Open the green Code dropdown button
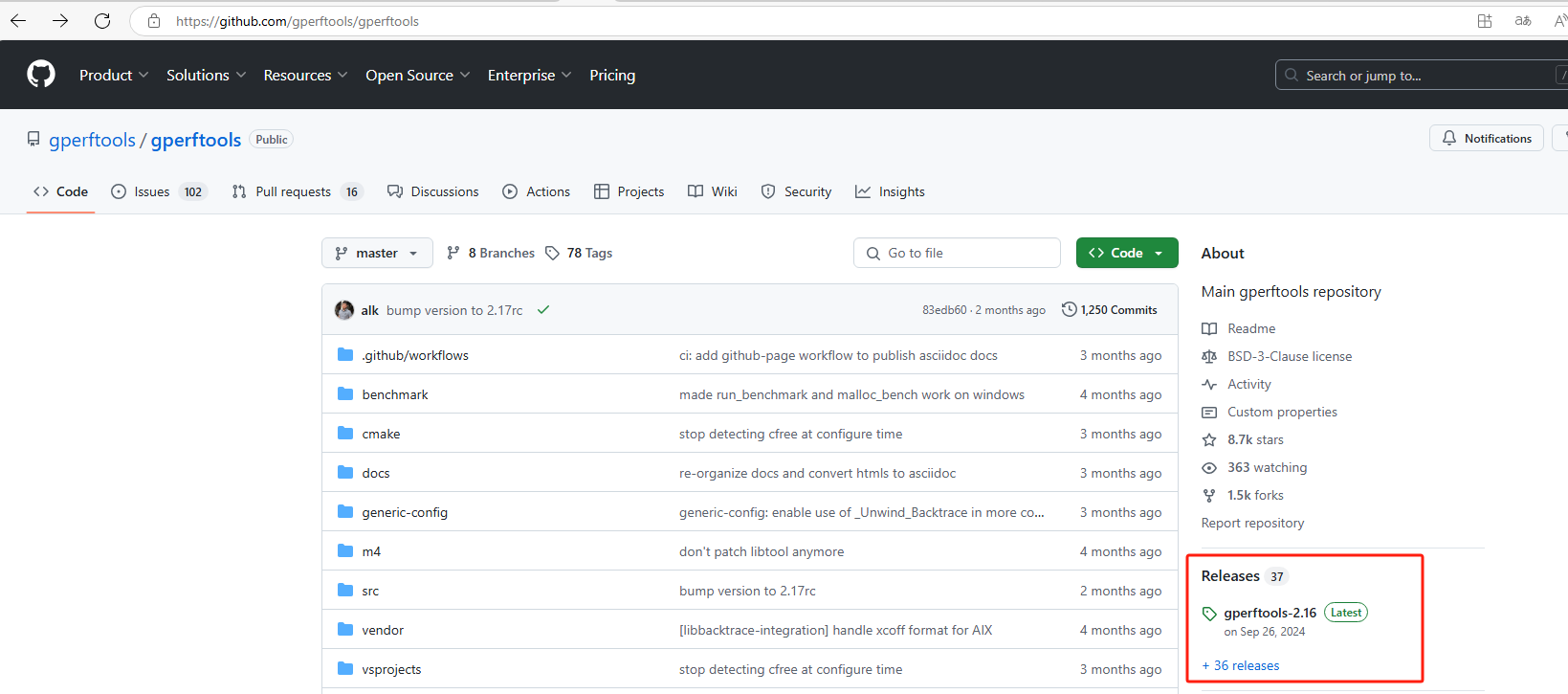This screenshot has height=694, width=1568. tap(1127, 253)
